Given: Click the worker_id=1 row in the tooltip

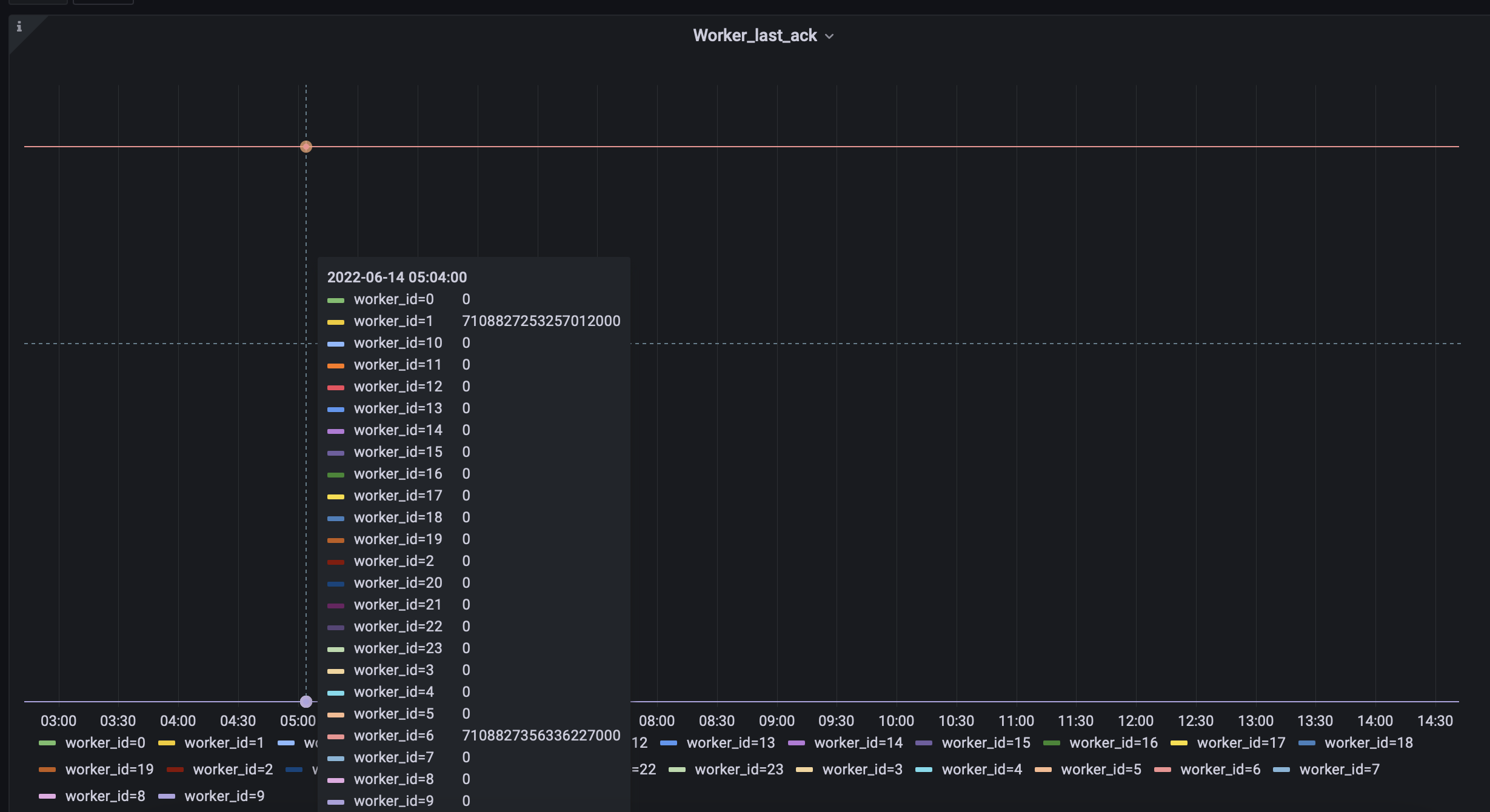Looking at the screenshot, I should pyautogui.click(x=393, y=321).
